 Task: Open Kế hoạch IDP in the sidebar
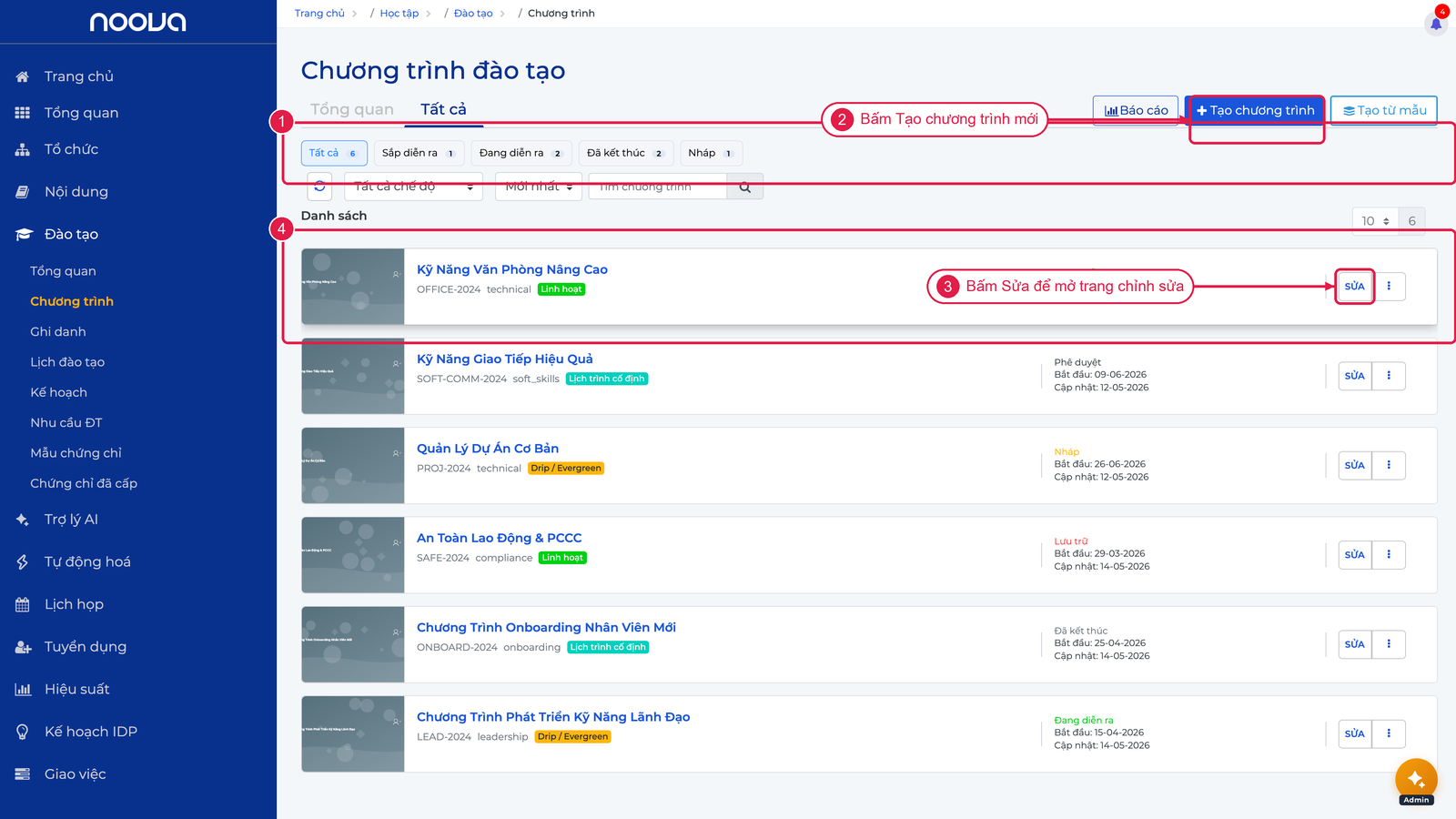[x=91, y=732]
